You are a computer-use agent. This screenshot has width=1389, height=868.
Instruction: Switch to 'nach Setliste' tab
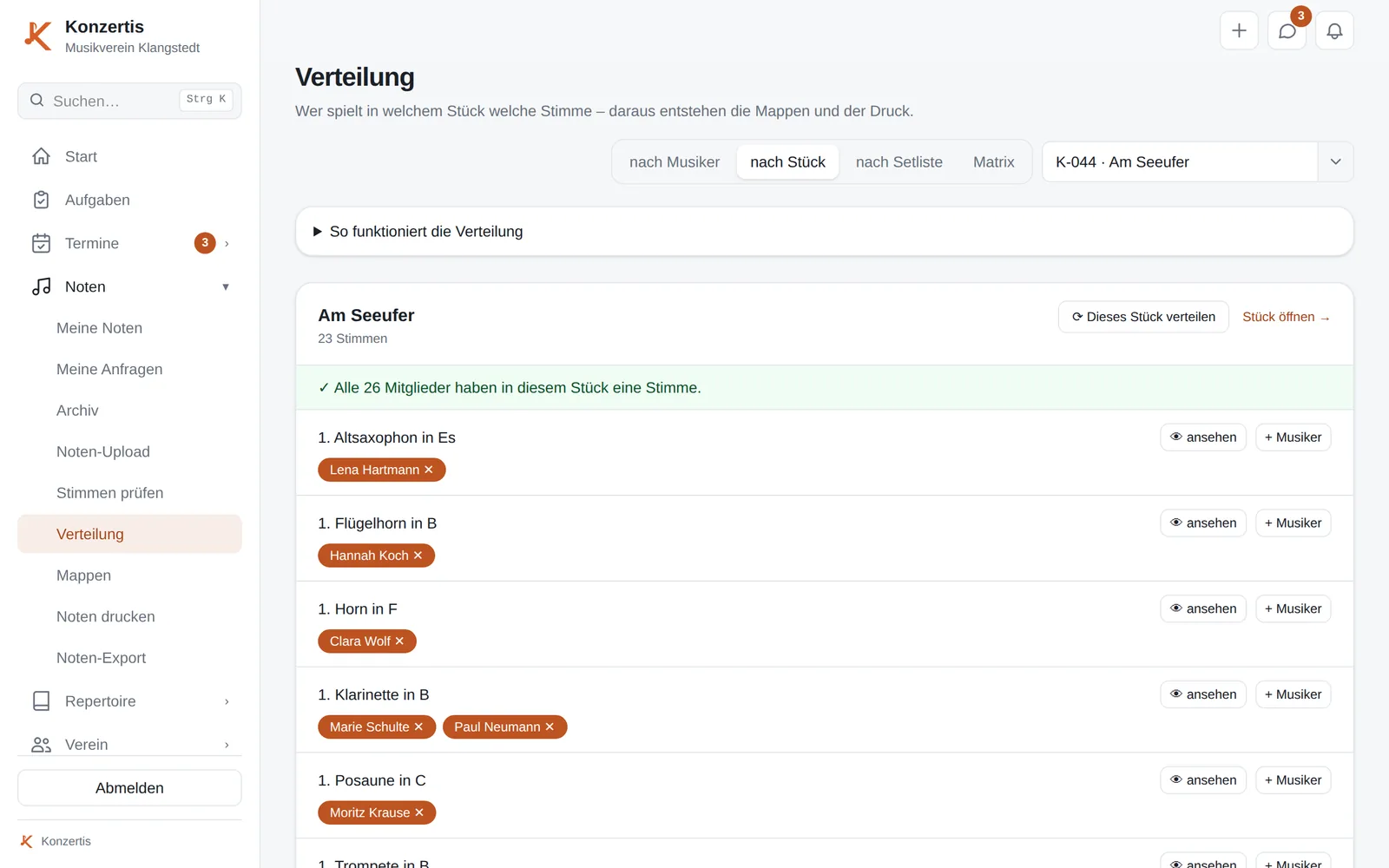[899, 162]
